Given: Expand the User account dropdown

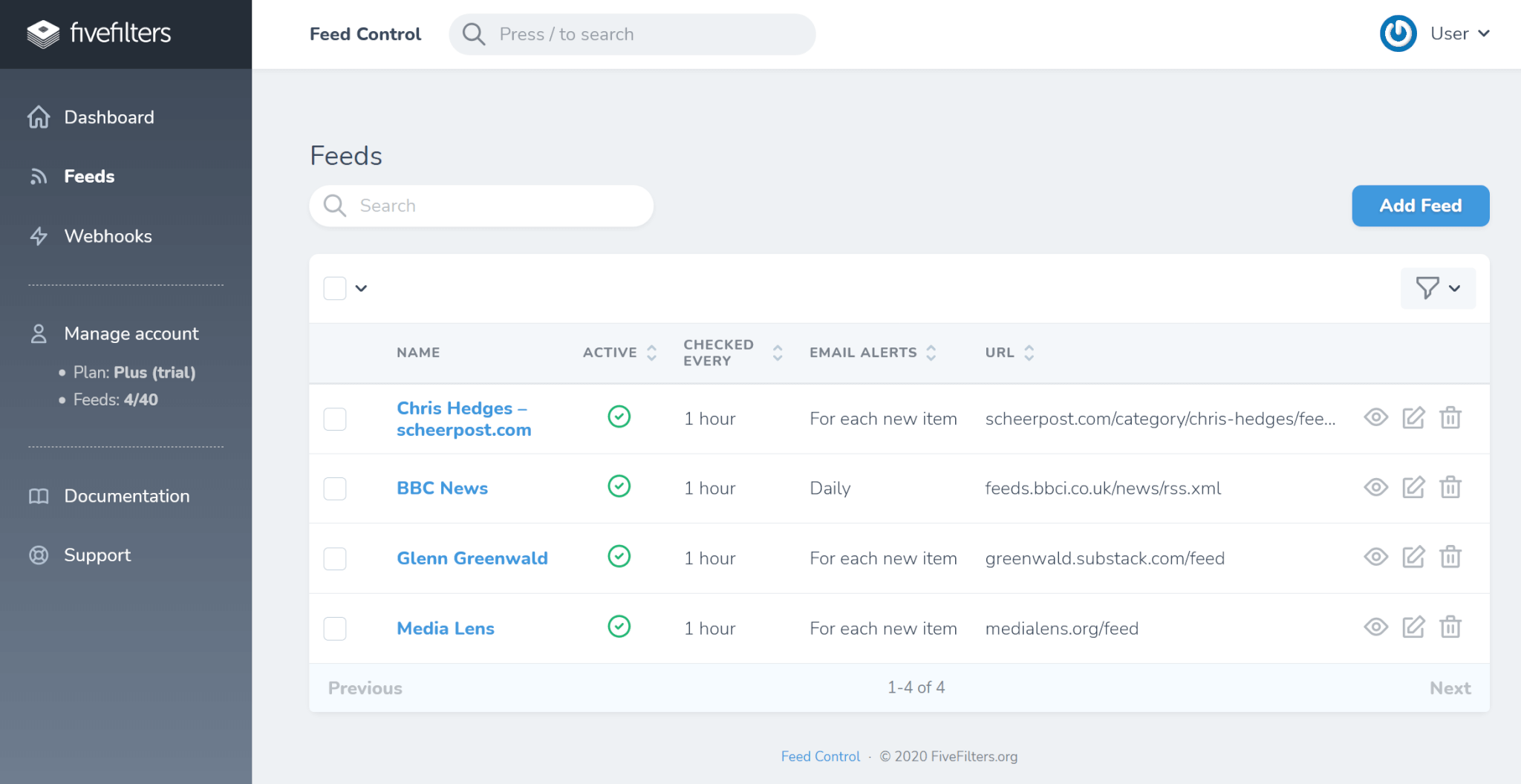Looking at the screenshot, I should (x=1459, y=33).
